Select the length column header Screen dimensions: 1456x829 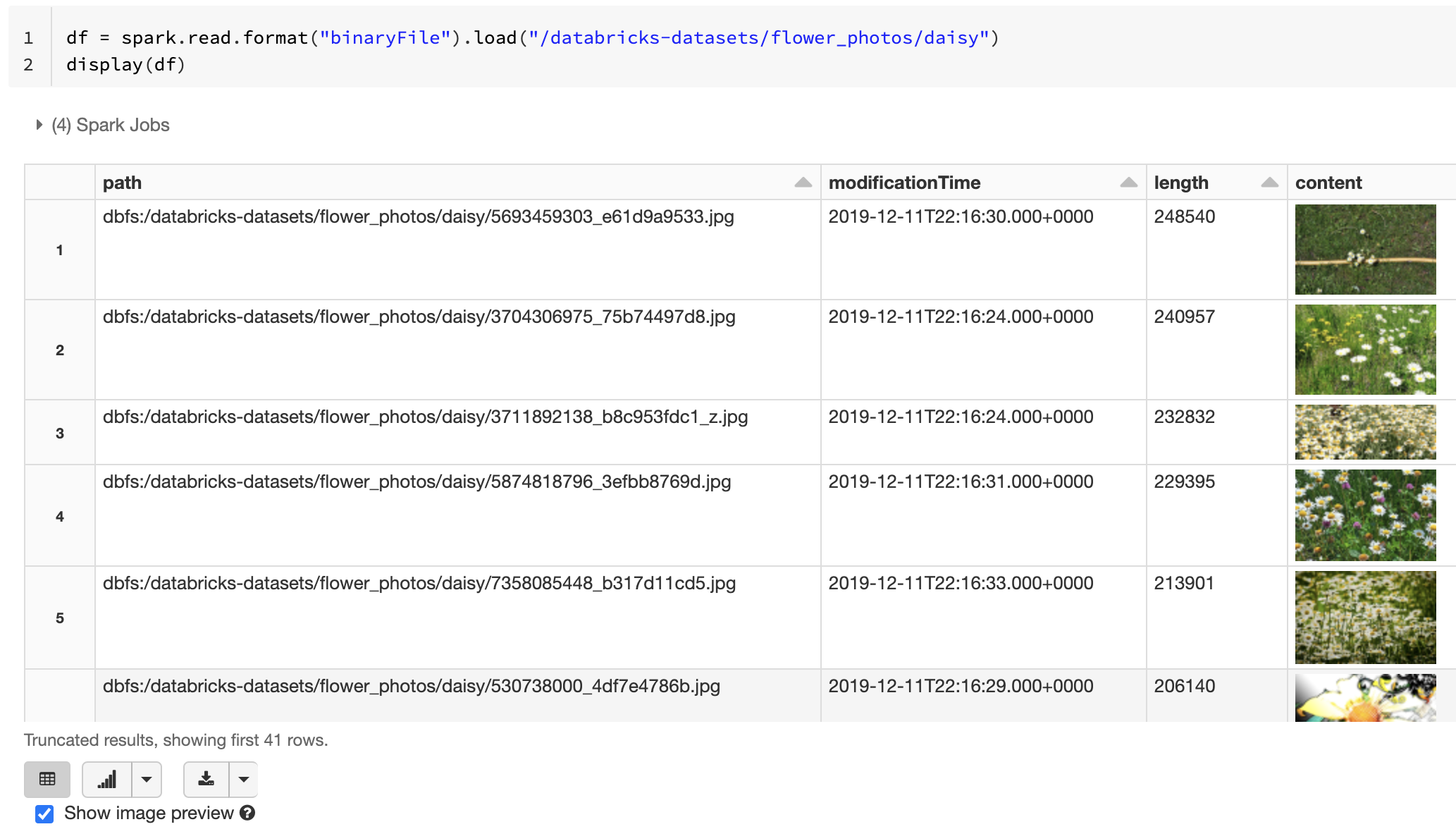click(x=1216, y=183)
